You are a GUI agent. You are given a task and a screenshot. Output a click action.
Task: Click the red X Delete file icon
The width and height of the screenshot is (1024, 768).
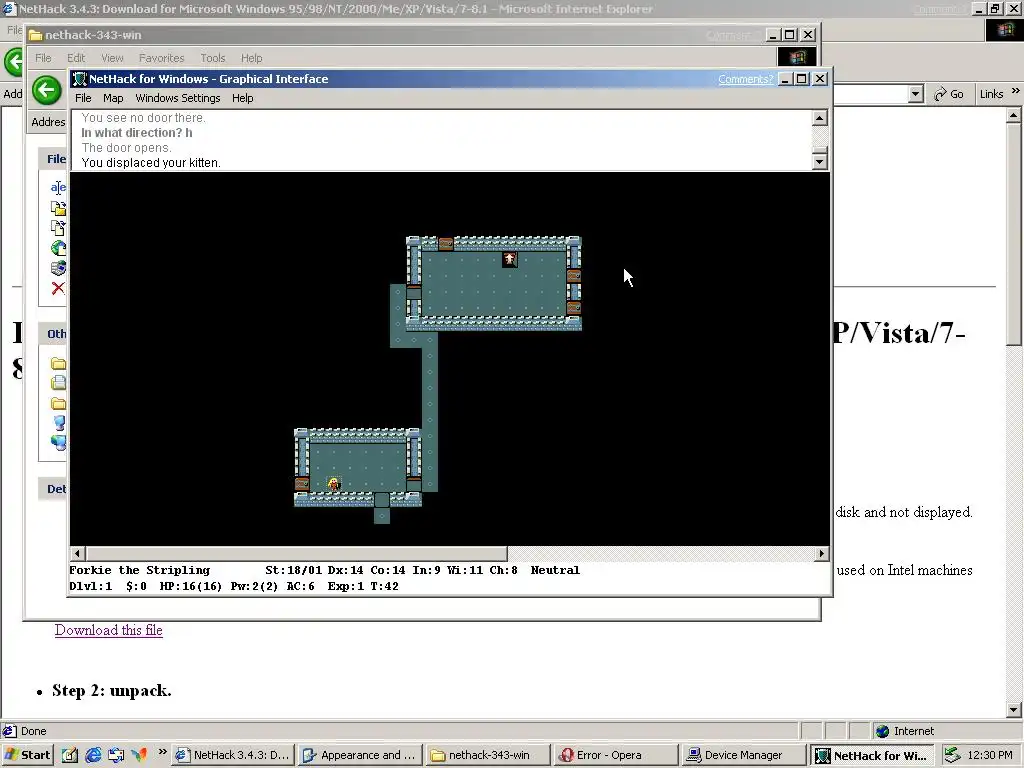point(58,288)
